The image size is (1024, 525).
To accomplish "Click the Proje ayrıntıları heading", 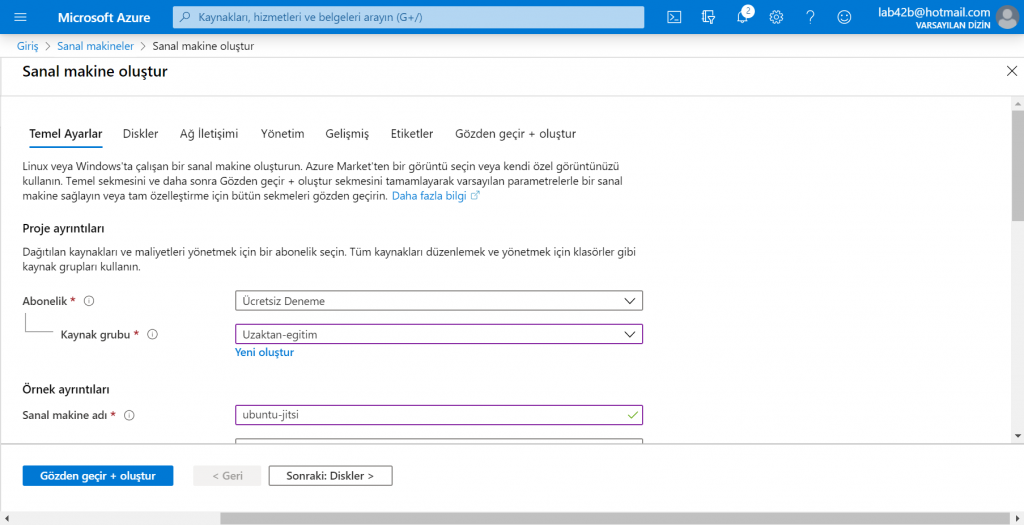I will click(63, 229).
